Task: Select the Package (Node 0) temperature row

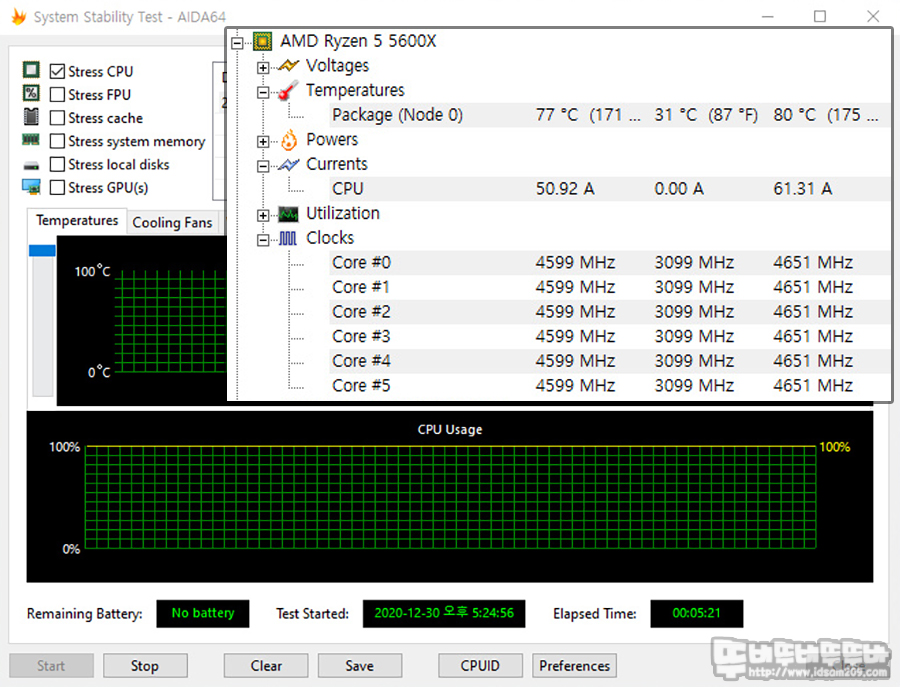Action: coord(608,115)
